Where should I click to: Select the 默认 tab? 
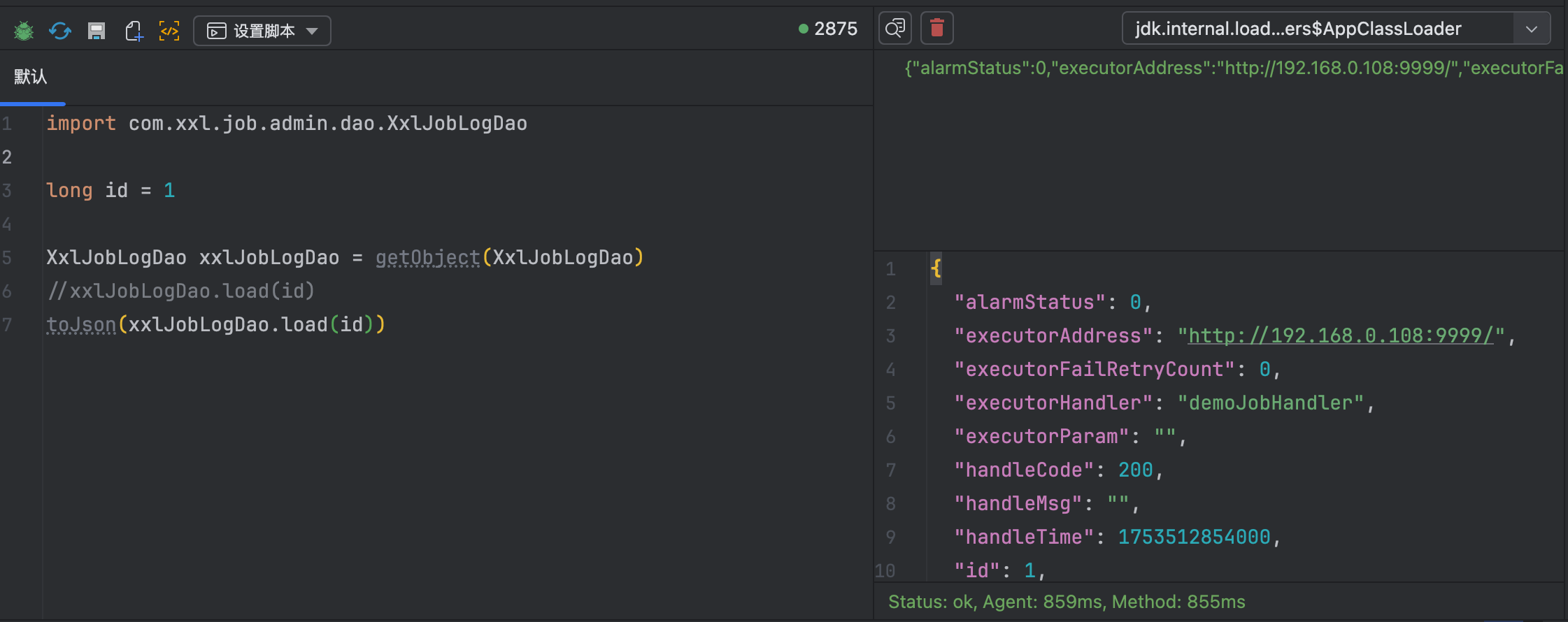point(31,77)
